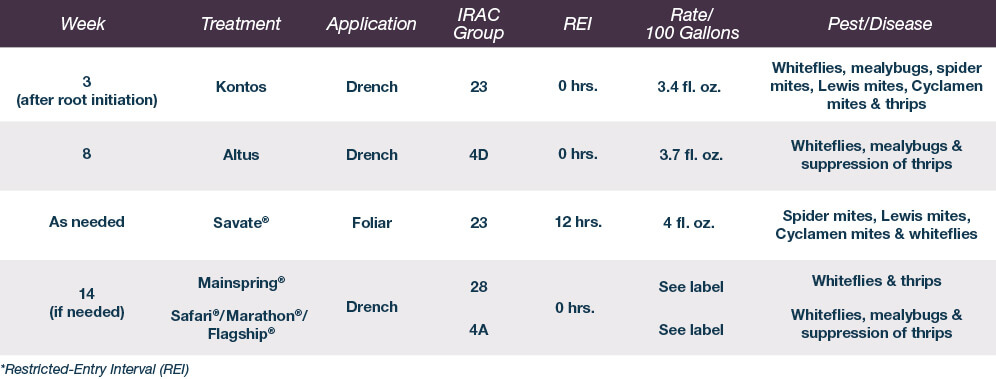The height and width of the screenshot is (379, 996).
Task: Select the 'As needed' week cell
Action: 86,223
